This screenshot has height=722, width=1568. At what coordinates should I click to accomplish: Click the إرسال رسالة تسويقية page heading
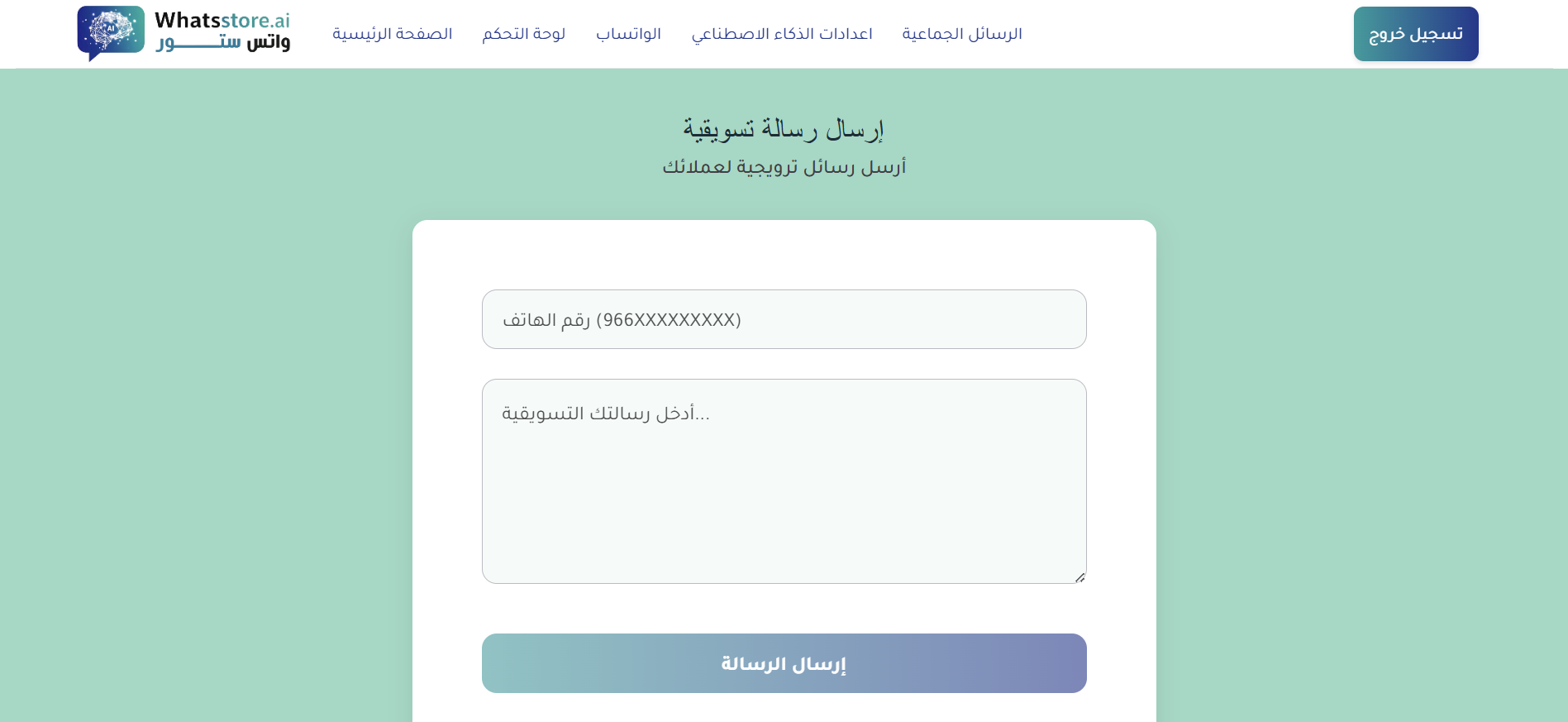pos(784,129)
